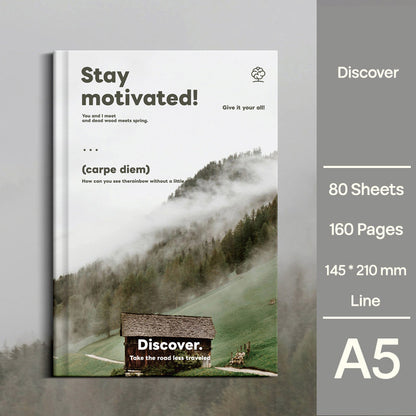Click the '80 Sheets' specification text
The width and height of the screenshot is (416, 416).
pyautogui.click(x=366, y=189)
